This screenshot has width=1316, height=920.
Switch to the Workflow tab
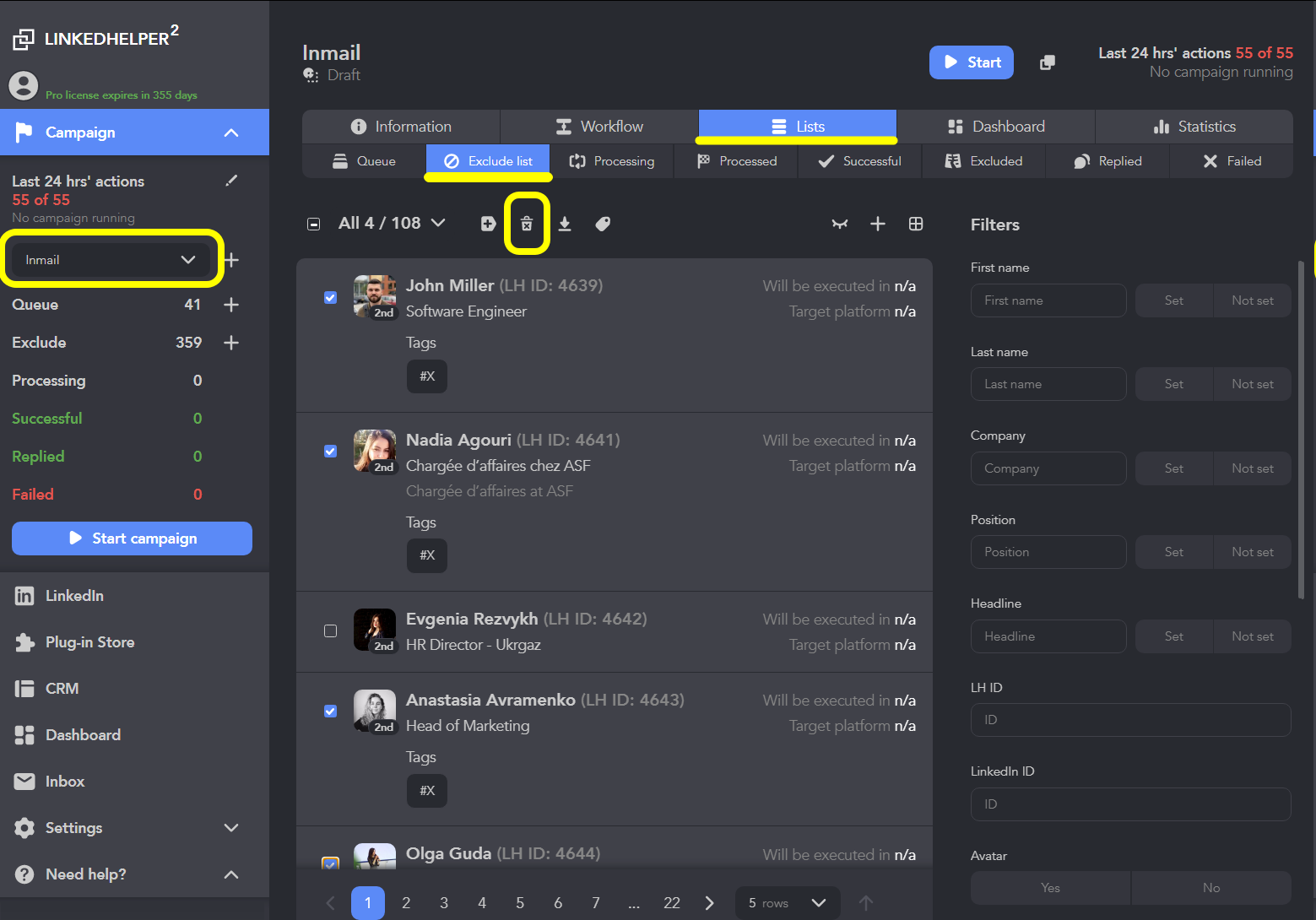pyautogui.click(x=599, y=127)
